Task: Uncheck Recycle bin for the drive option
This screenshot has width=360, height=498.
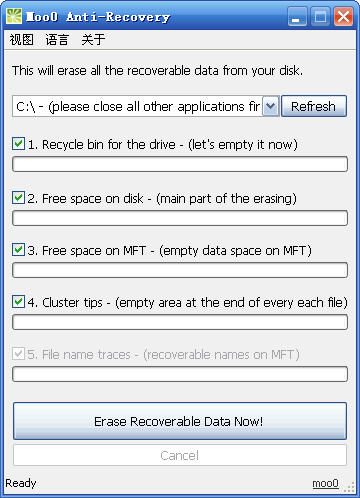Action: click(x=18, y=144)
